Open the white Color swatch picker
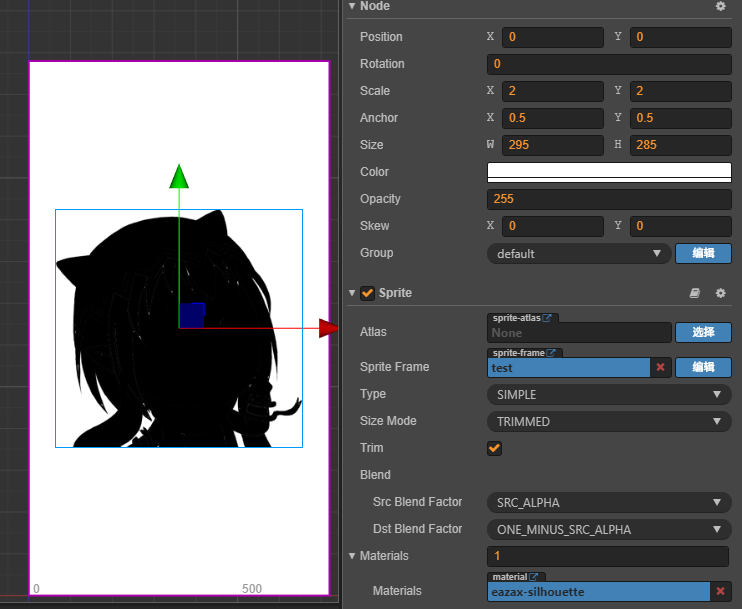This screenshot has width=742, height=609. point(609,172)
